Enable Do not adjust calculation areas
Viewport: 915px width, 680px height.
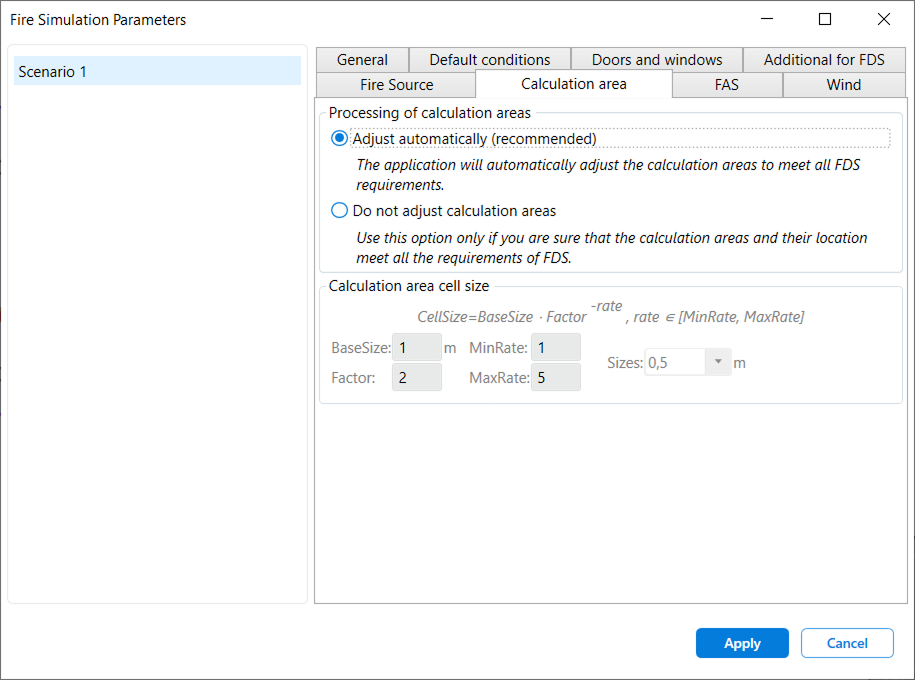coord(339,210)
